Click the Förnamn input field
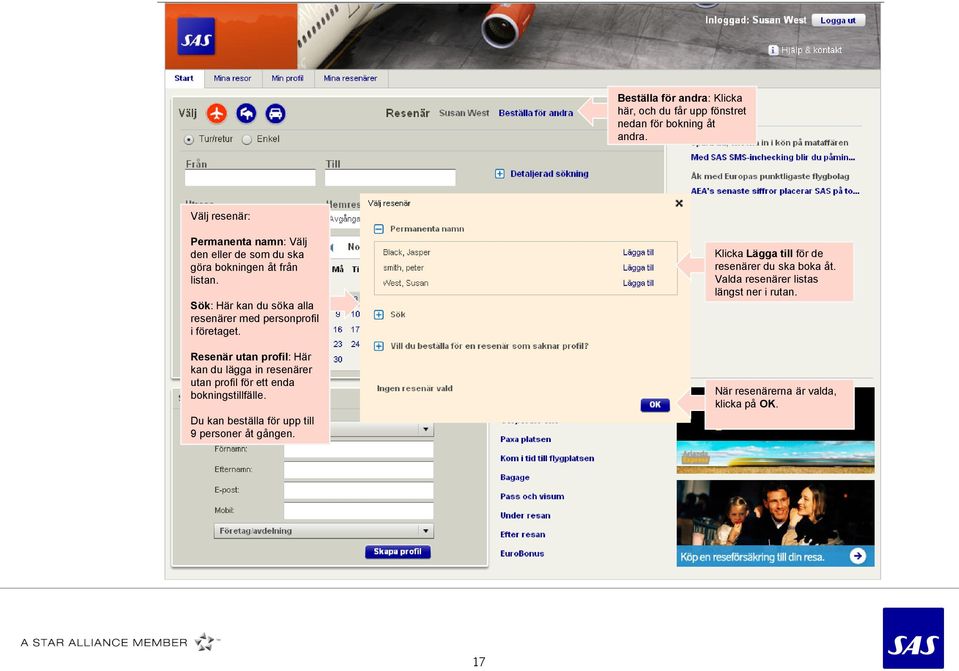 [x=358, y=450]
